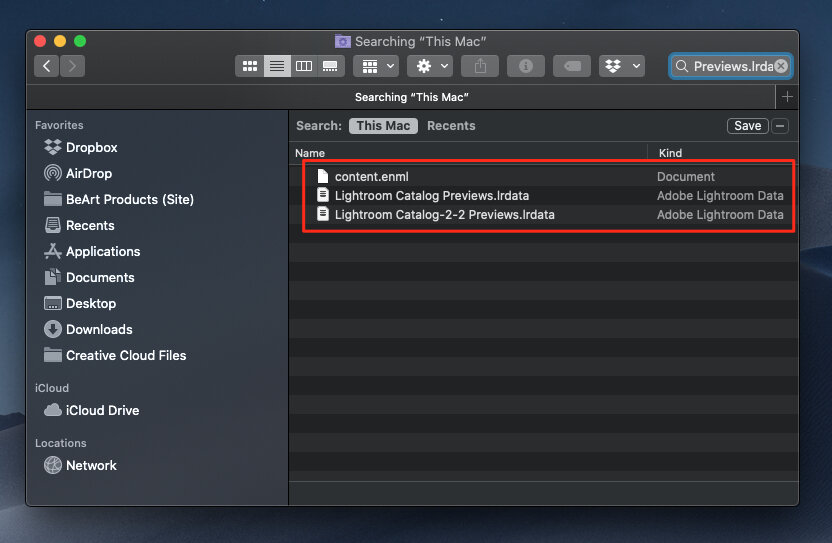This screenshot has height=543, width=832.
Task: Switch to list view
Action: (x=277, y=66)
